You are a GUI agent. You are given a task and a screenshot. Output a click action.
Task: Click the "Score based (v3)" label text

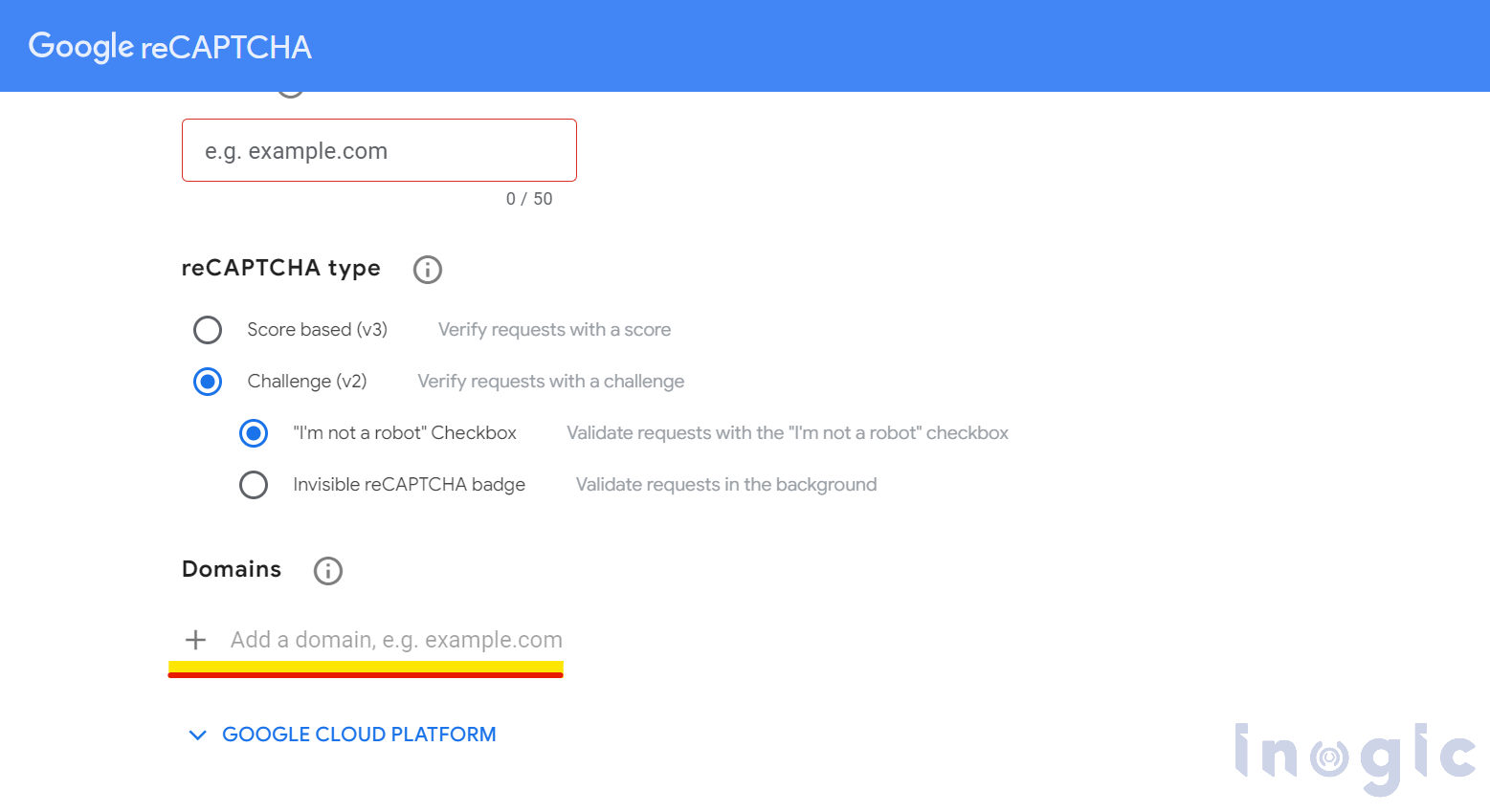point(317,330)
